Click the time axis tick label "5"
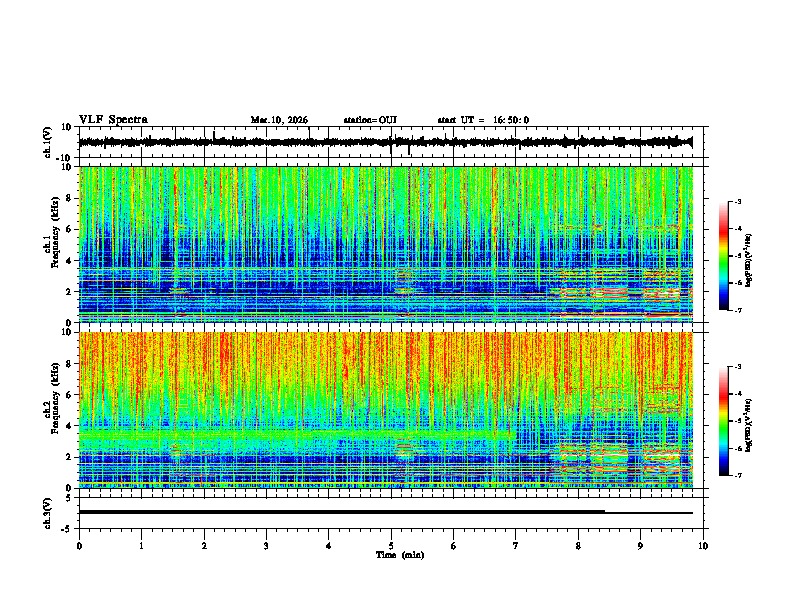The image size is (792, 612). point(391,546)
